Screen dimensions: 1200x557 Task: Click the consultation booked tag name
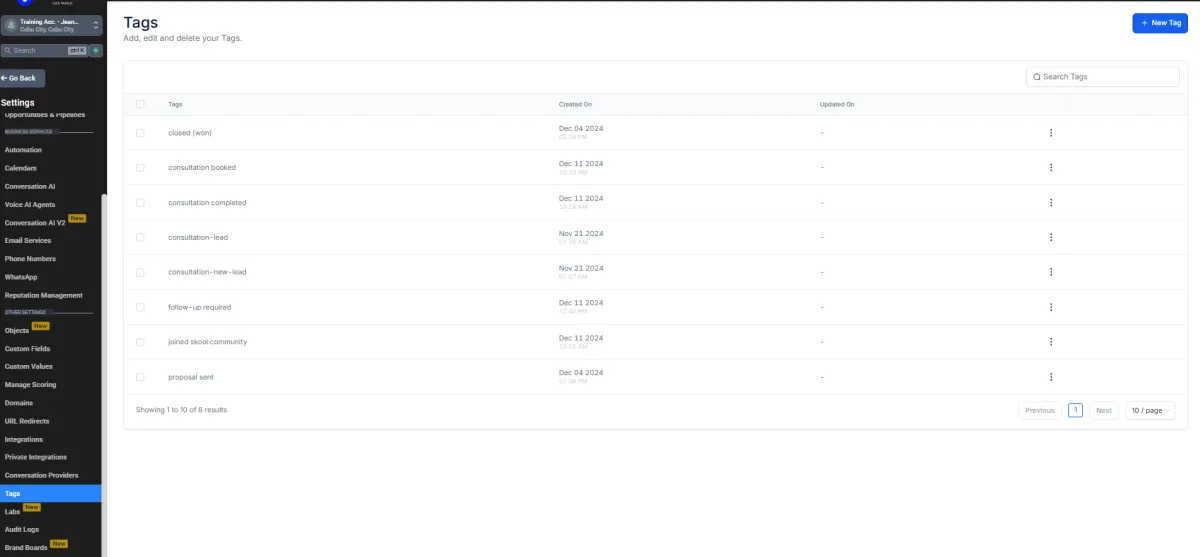[x=202, y=168]
